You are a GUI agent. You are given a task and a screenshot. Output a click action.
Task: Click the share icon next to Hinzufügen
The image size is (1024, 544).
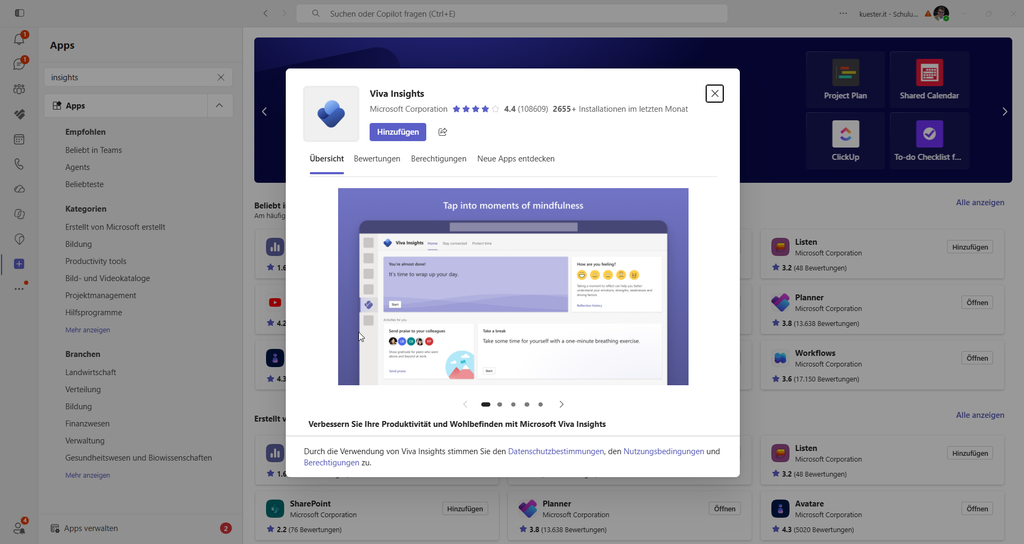pyautogui.click(x=442, y=132)
